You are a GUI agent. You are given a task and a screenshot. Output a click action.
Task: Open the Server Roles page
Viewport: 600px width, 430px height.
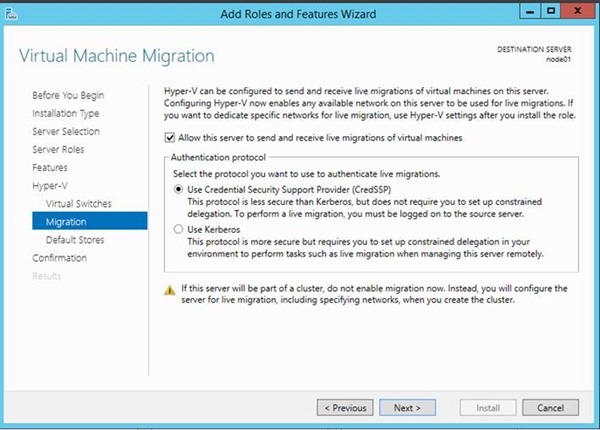point(58,149)
